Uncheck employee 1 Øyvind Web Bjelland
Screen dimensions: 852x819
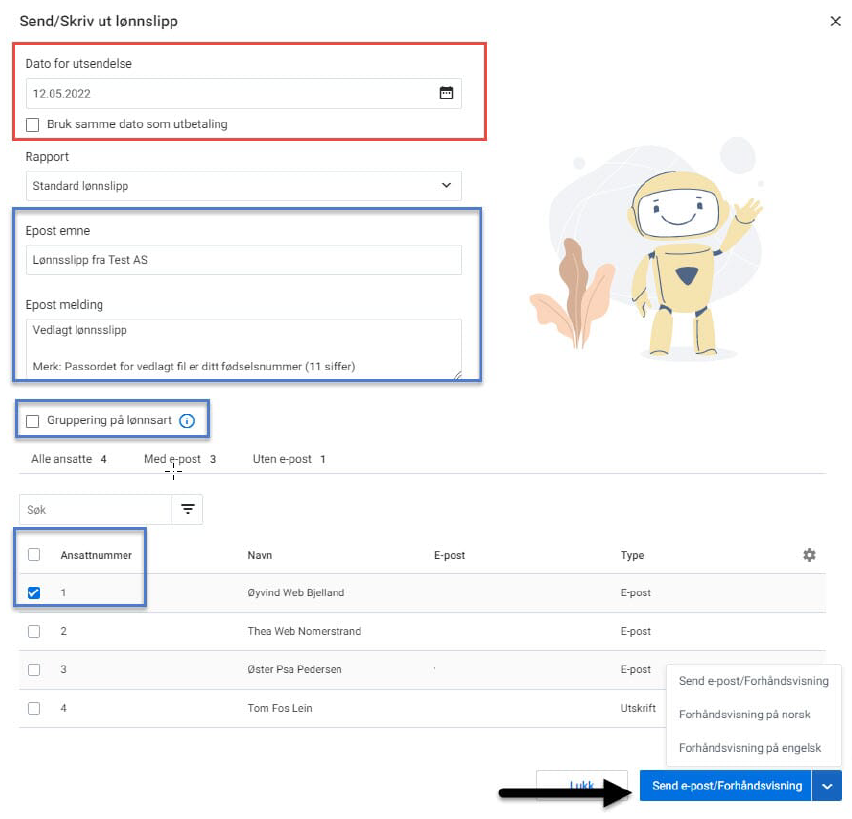pyautogui.click(x=34, y=593)
